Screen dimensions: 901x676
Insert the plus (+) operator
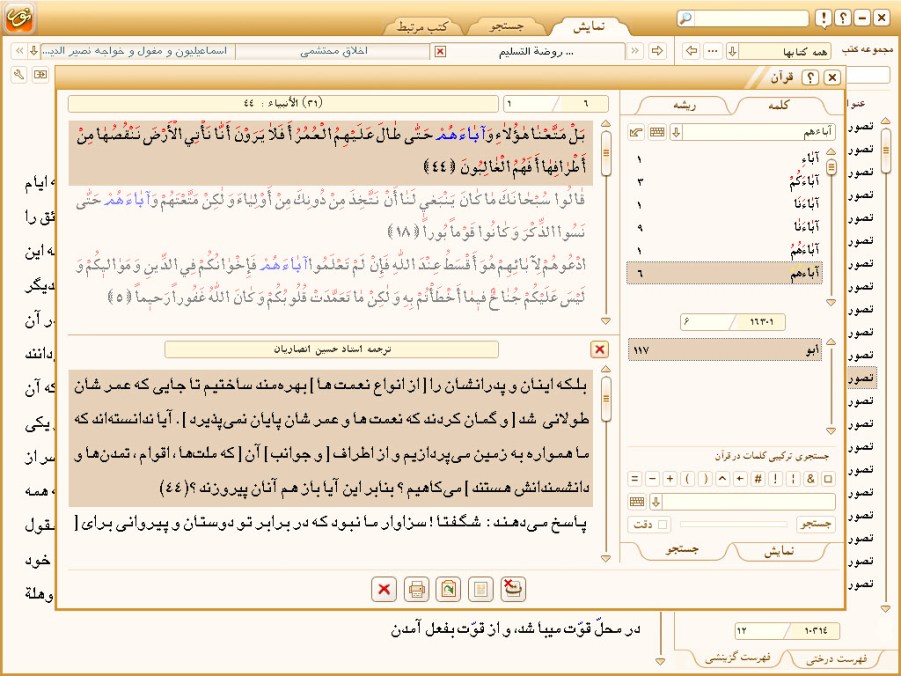[x=670, y=478]
